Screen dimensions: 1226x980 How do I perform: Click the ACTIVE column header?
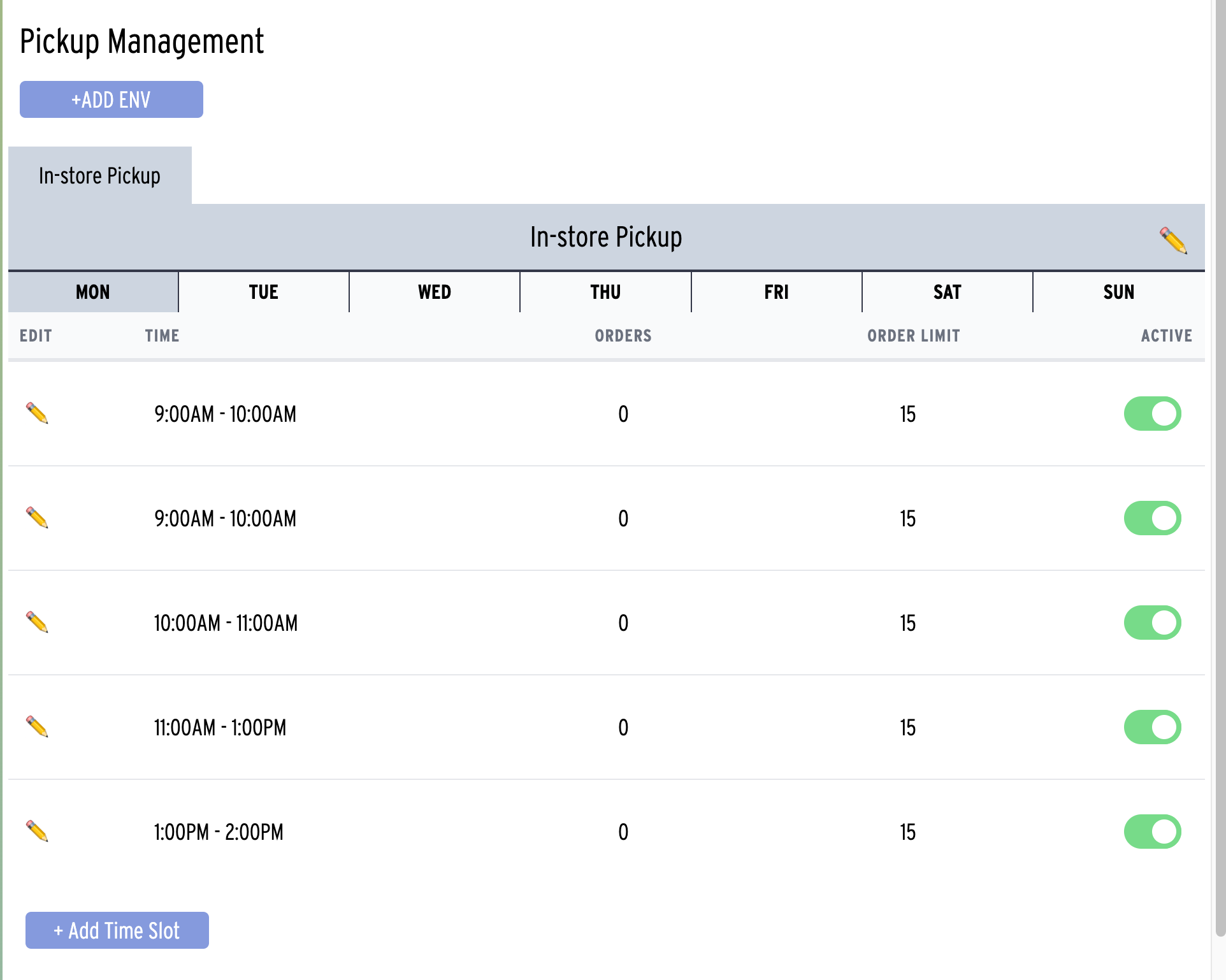(1166, 336)
